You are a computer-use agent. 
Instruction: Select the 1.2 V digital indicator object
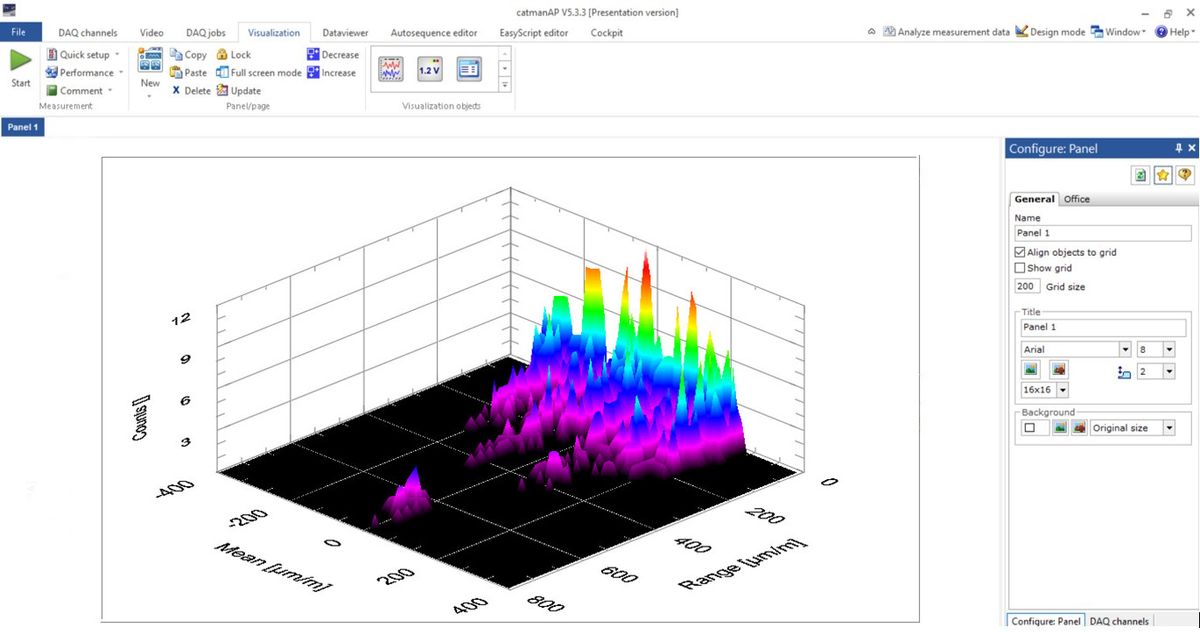[x=429, y=69]
